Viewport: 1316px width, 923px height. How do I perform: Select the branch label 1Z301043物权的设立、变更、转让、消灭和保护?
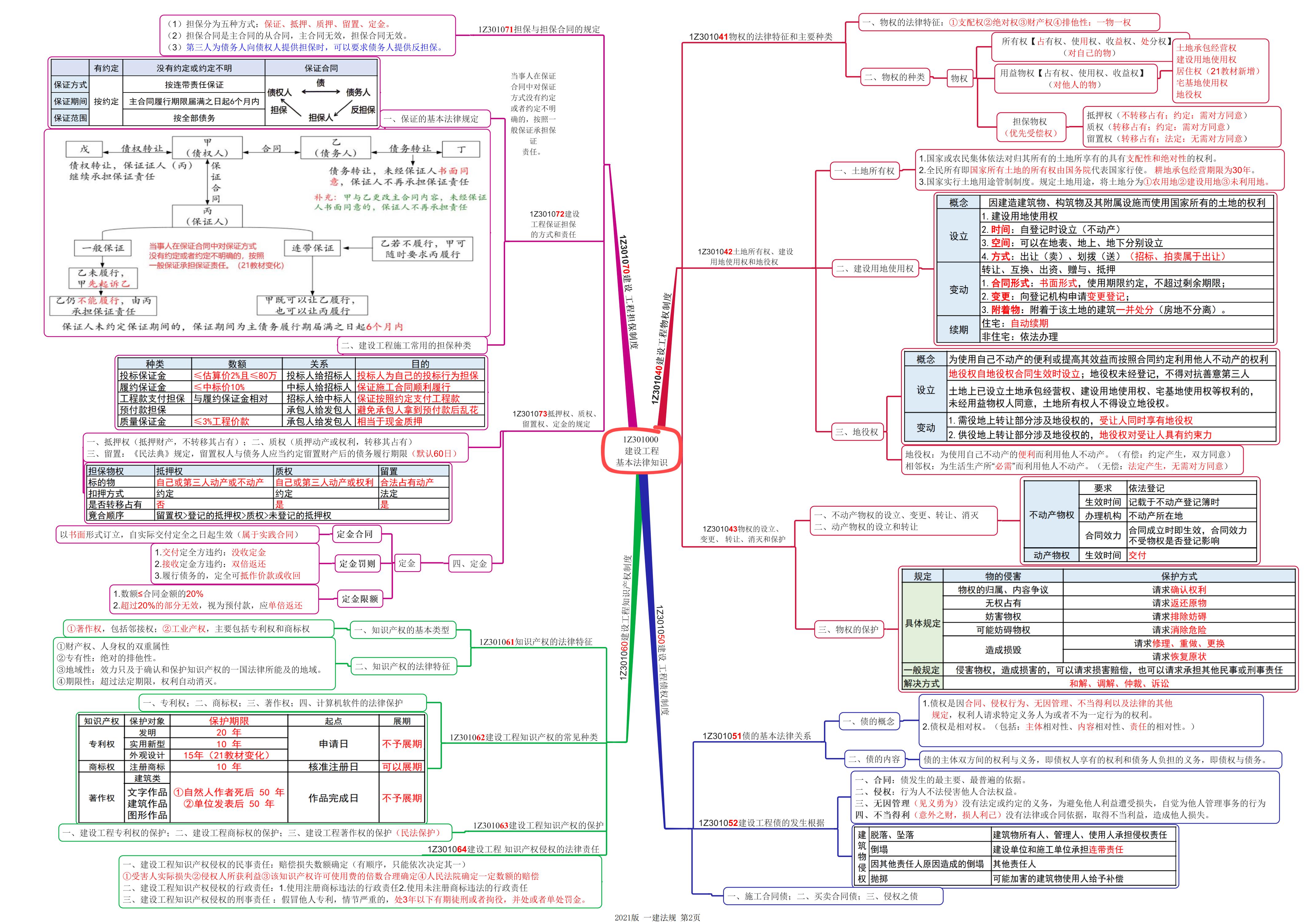click(743, 533)
